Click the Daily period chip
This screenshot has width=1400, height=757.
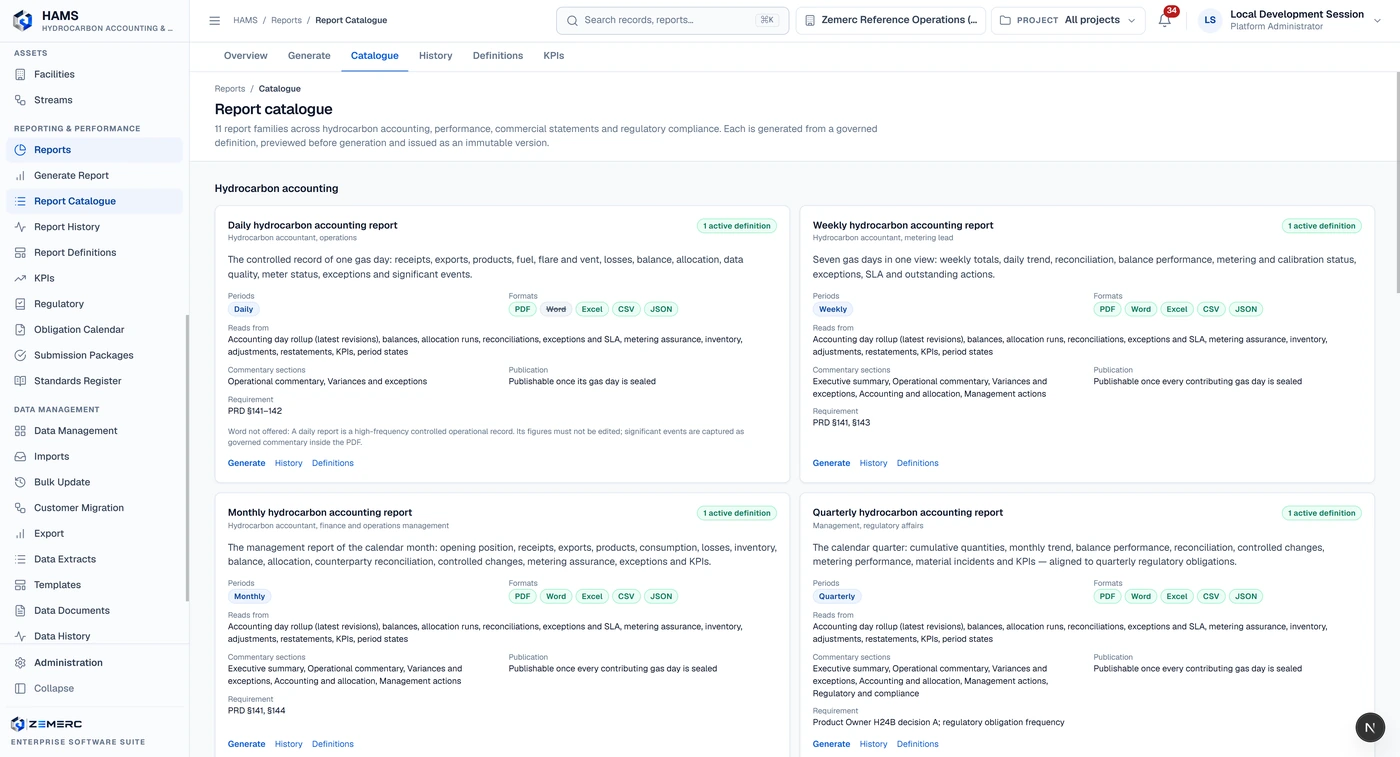click(x=244, y=309)
